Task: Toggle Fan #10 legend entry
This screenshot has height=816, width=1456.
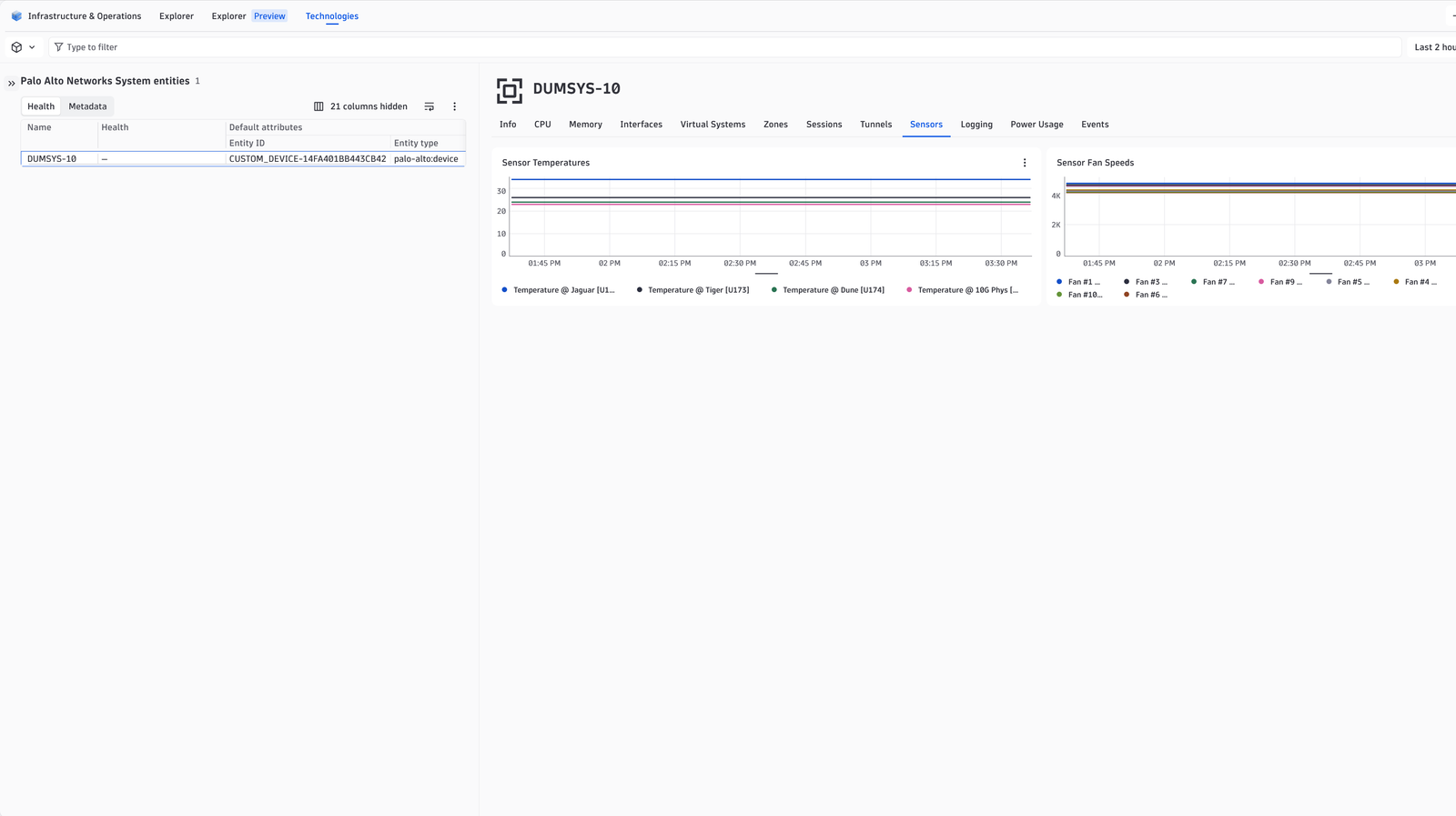Action: pyautogui.click(x=1079, y=295)
